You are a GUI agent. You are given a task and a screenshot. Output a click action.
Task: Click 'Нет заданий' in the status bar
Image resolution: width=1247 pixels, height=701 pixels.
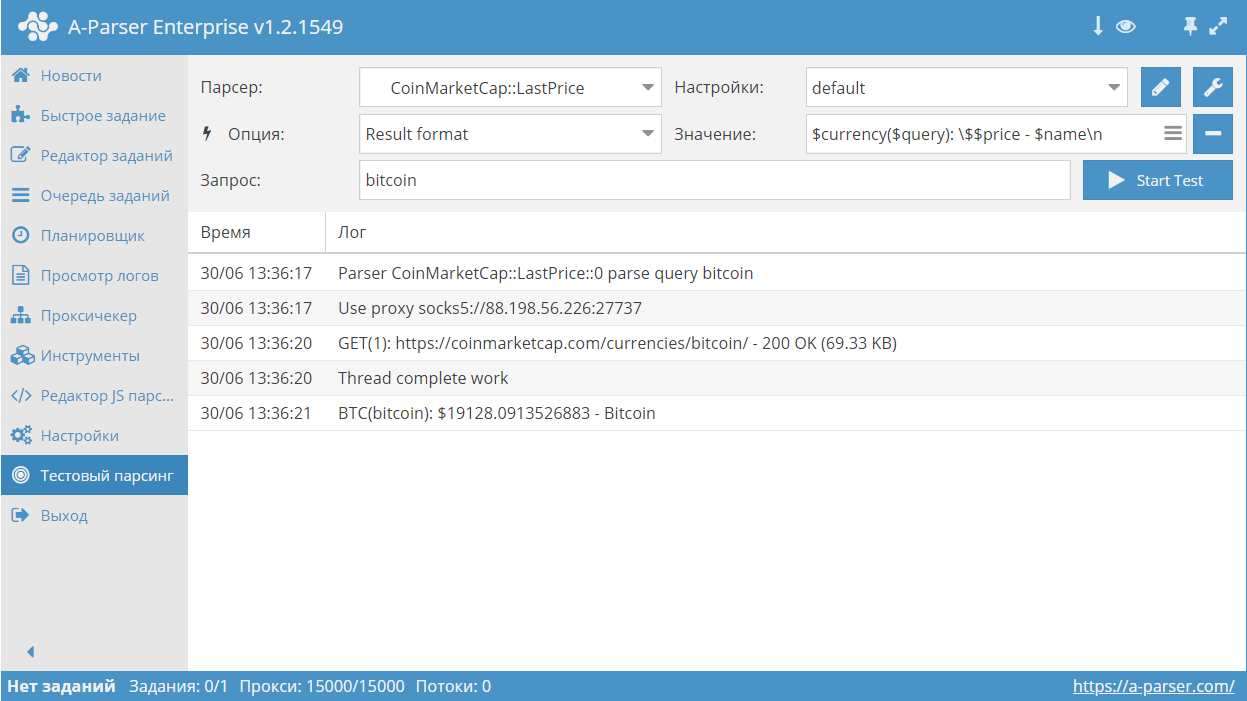pyautogui.click(x=61, y=686)
